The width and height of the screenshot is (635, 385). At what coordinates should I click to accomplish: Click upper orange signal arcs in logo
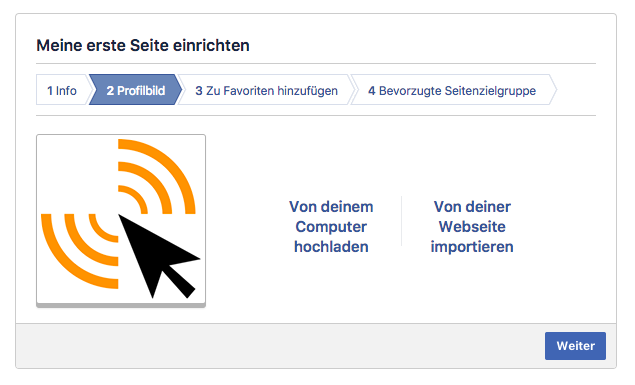pyautogui.click(x=157, y=177)
